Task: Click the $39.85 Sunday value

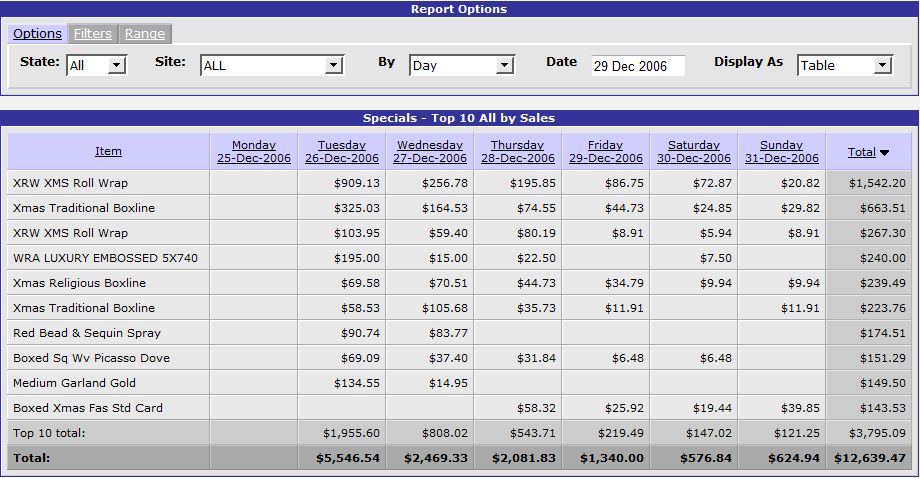Action: tap(800, 408)
